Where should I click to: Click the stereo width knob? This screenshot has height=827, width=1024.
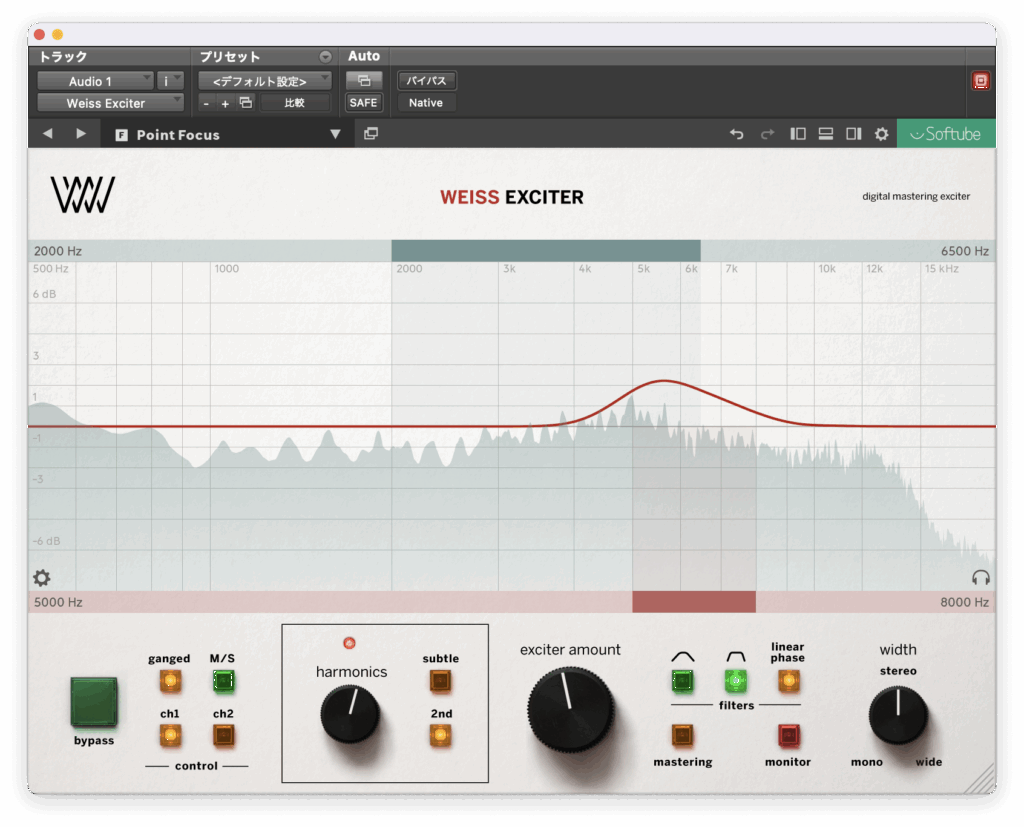[898, 715]
